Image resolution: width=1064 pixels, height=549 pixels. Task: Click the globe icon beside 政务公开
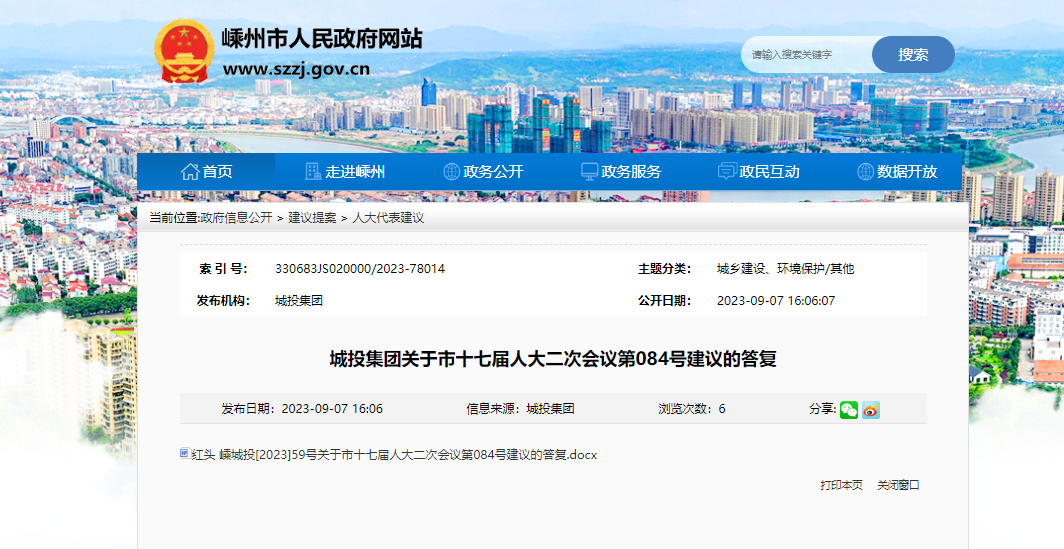coord(451,171)
